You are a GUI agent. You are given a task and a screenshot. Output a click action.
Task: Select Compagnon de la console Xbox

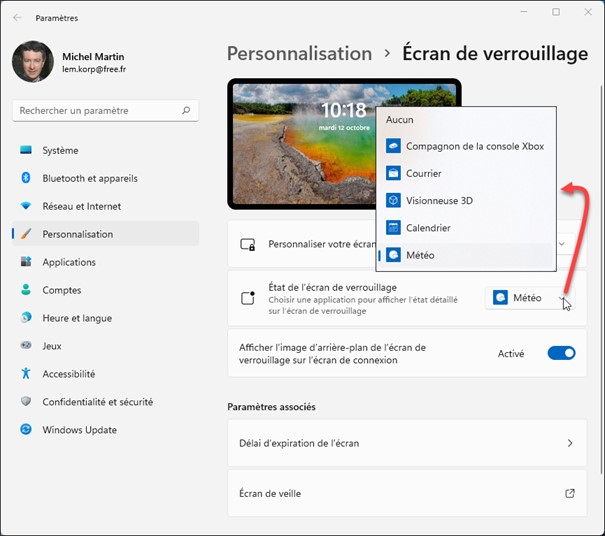(466, 146)
